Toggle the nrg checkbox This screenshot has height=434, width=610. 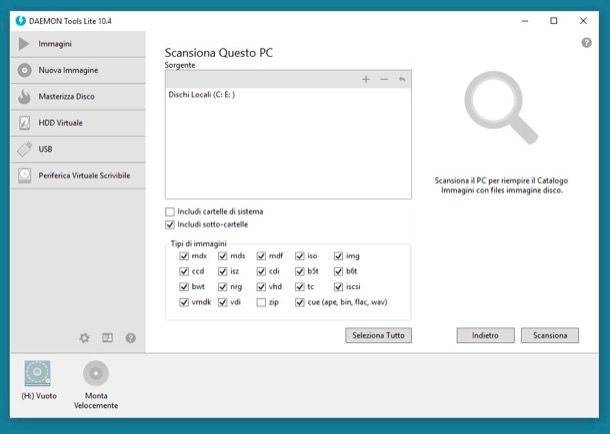[x=222, y=287]
